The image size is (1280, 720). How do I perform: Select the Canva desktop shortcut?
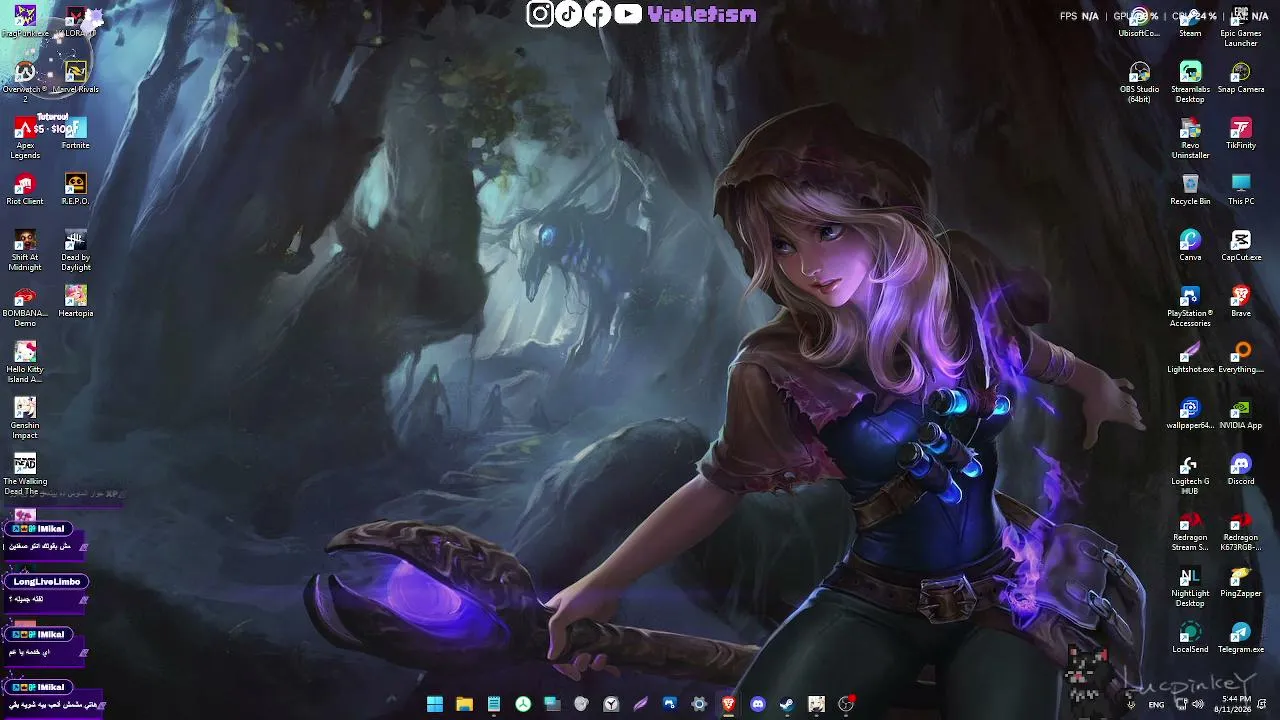tap(1190, 245)
